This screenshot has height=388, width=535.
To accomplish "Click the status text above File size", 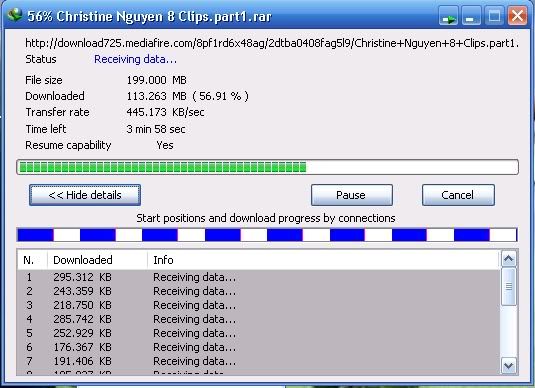I will 135,59.
